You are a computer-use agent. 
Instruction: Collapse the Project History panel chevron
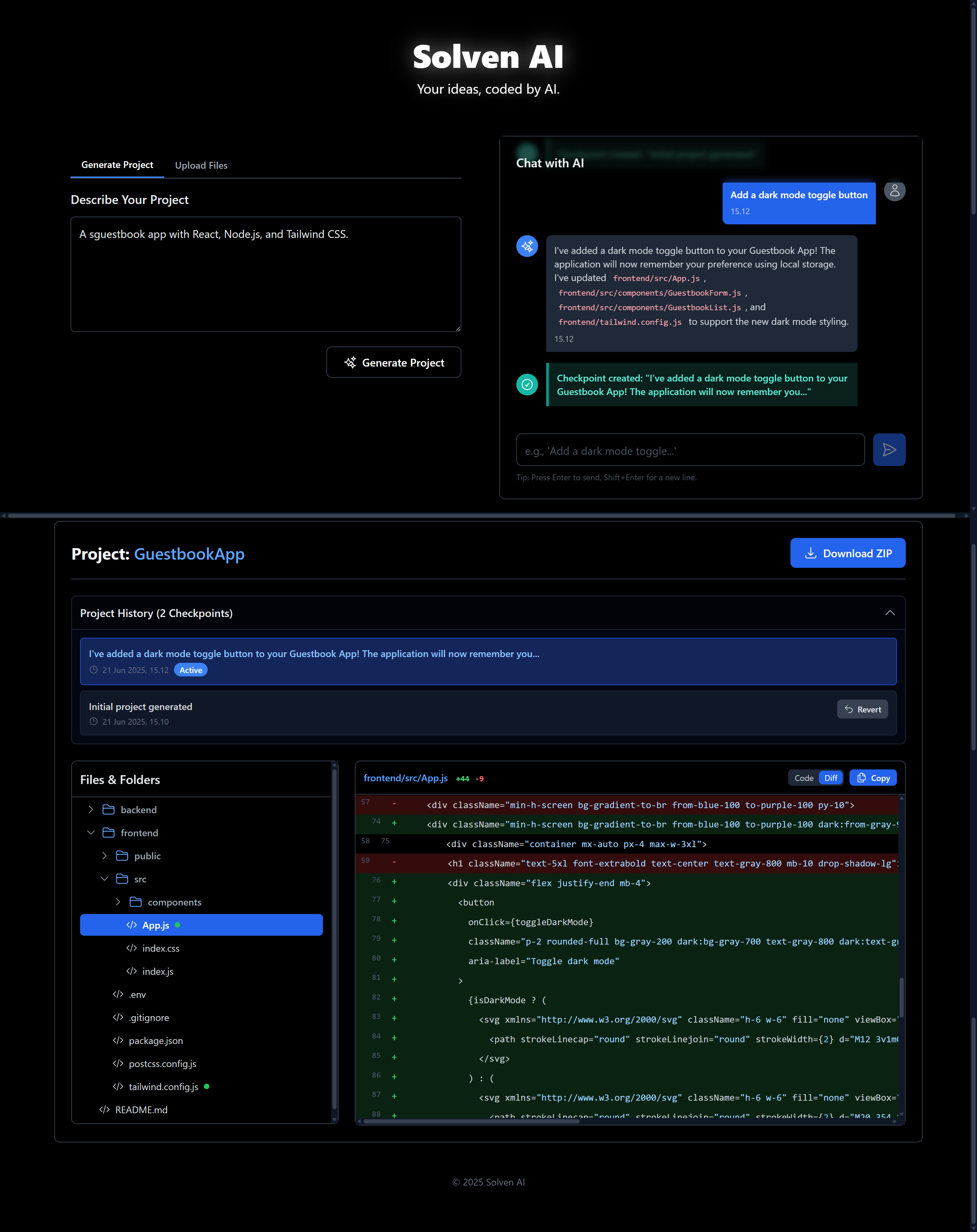[889, 613]
